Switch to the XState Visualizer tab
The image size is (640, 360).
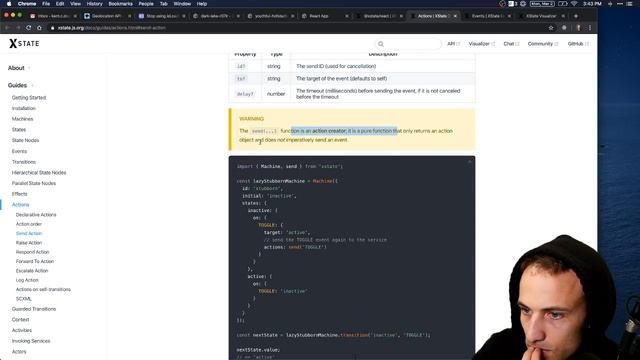click(x=541, y=16)
